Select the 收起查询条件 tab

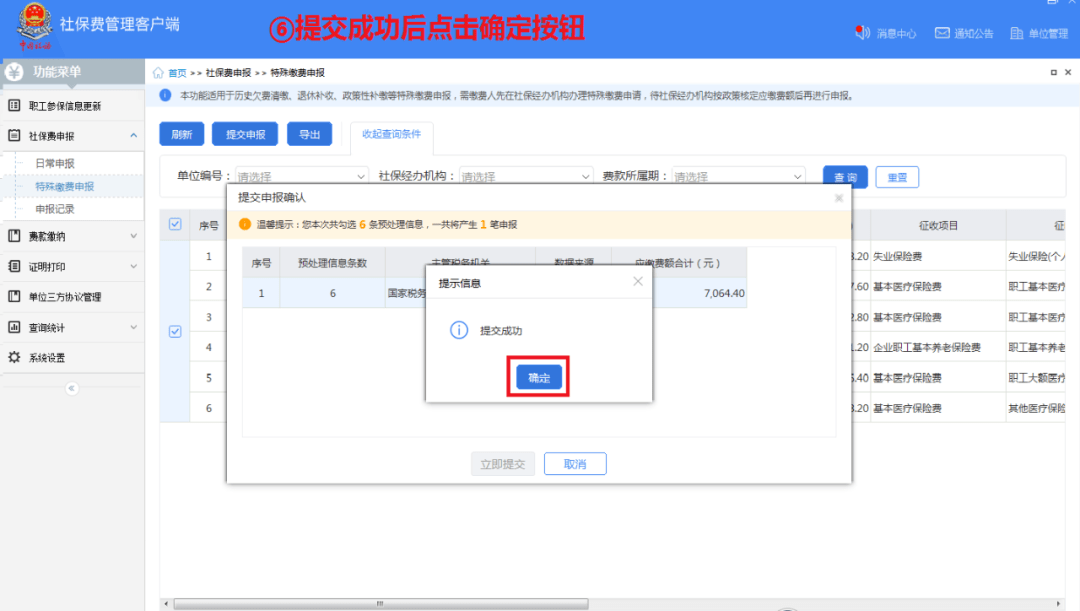pos(390,134)
